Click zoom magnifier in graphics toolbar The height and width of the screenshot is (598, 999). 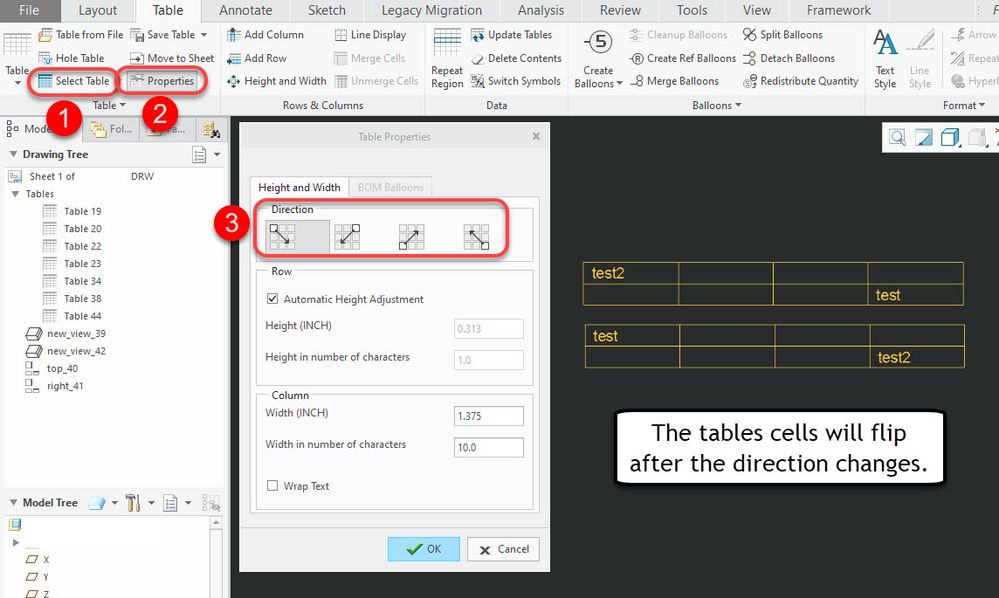point(898,137)
